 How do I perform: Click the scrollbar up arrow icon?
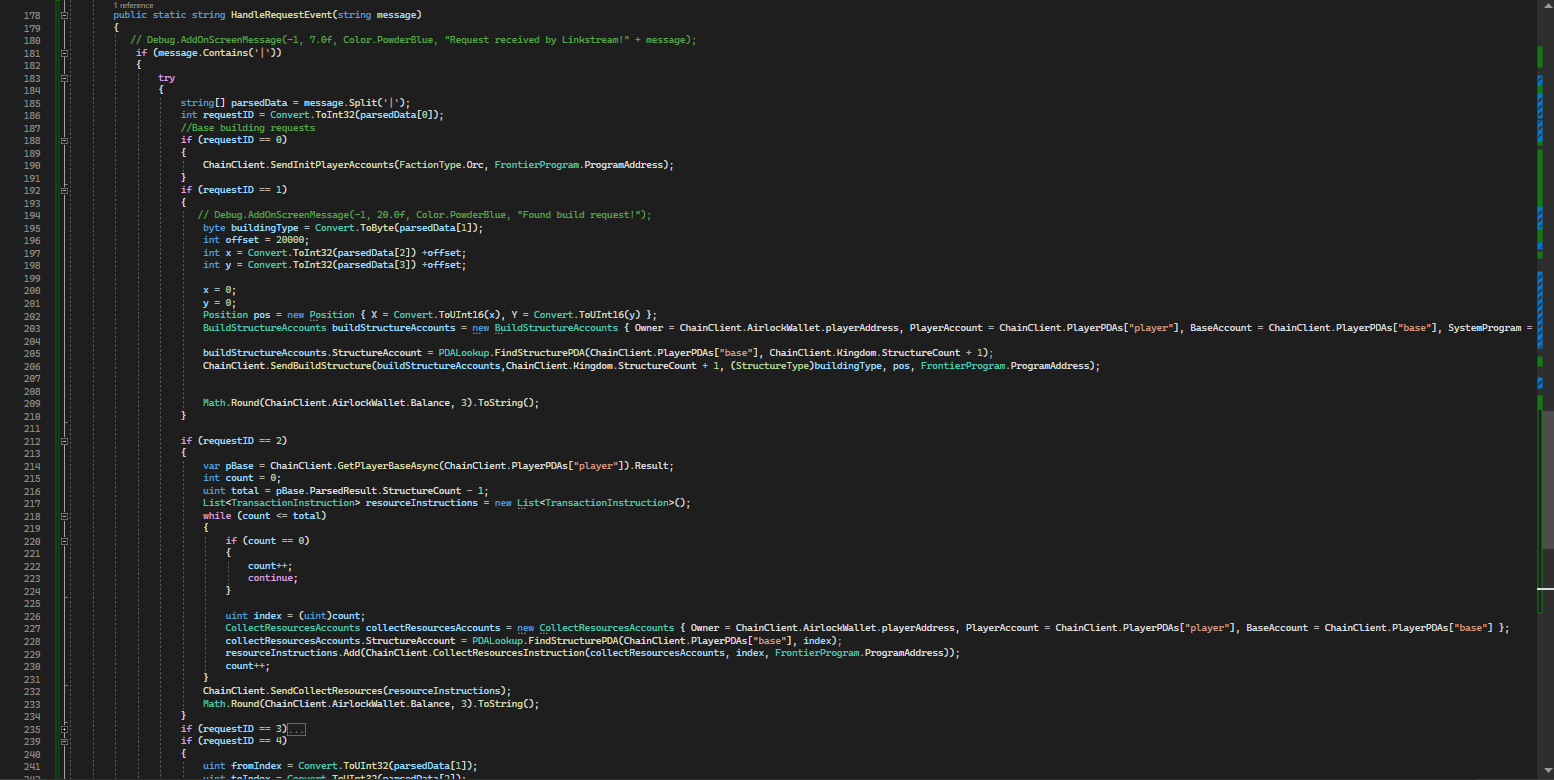click(1547, 6)
